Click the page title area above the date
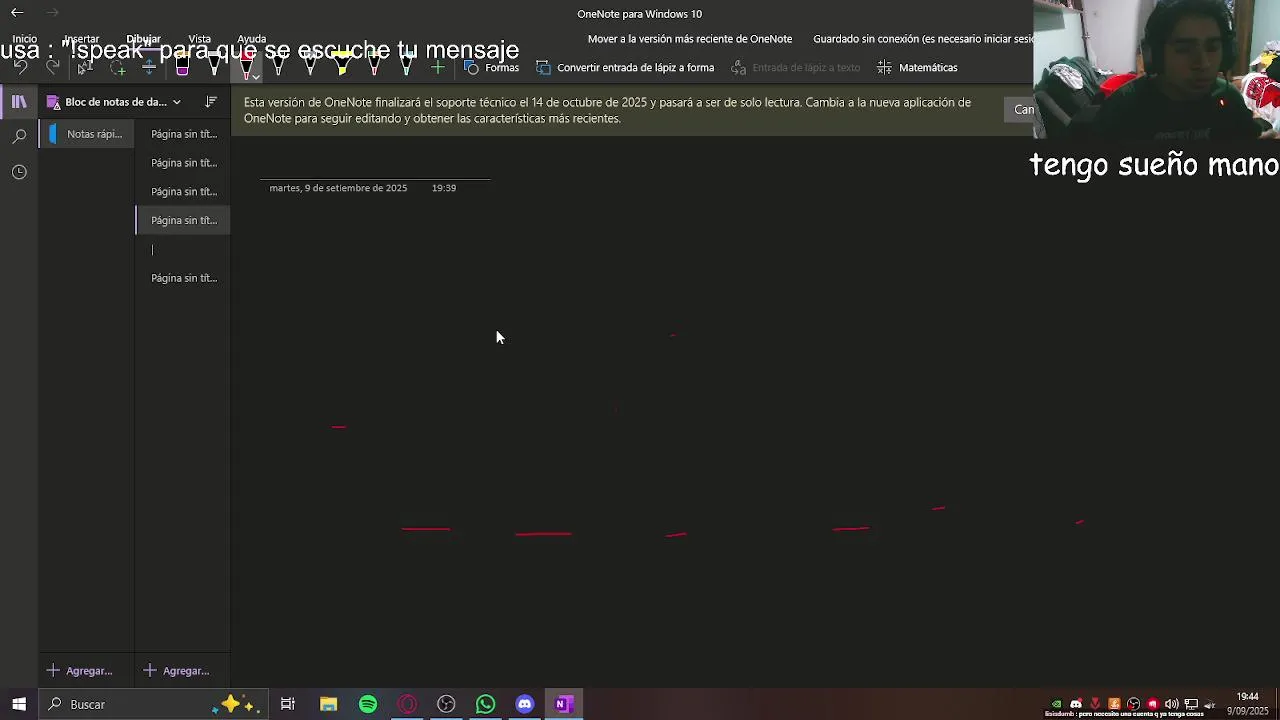The width and height of the screenshot is (1280, 720). [x=375, y=165]
